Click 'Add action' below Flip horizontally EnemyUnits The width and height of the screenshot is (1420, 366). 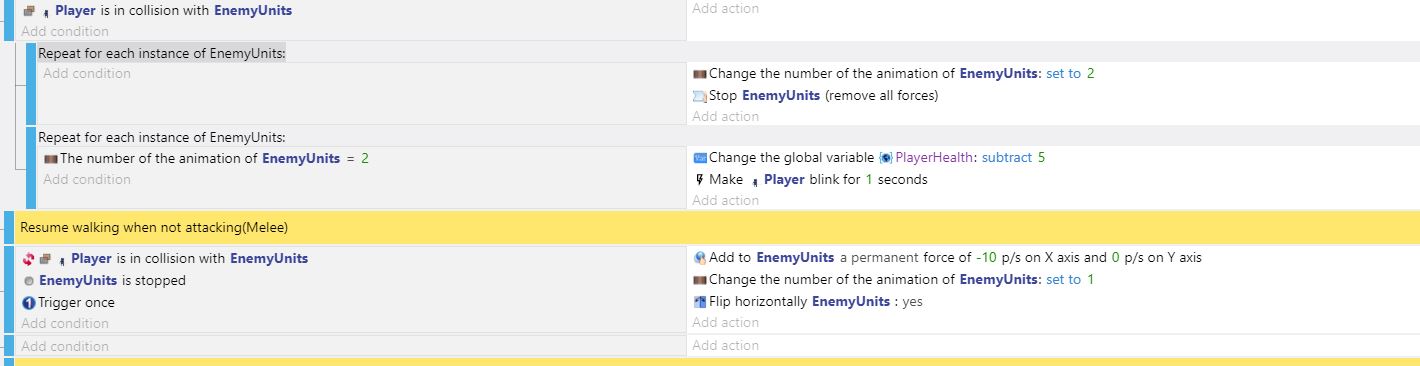(x=725, y=323)
